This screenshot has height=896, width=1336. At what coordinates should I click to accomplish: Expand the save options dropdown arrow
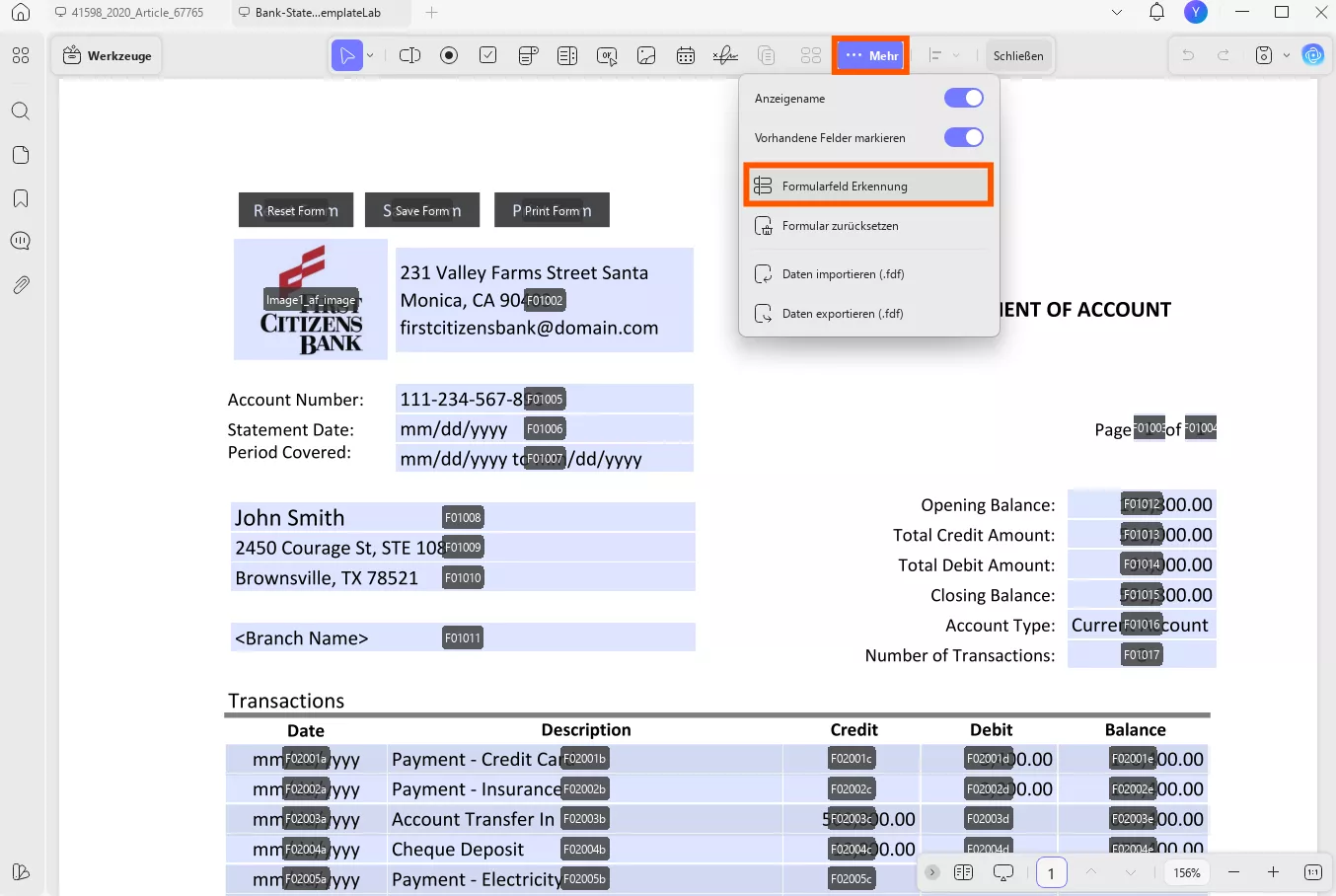(x=1287, y=55)
